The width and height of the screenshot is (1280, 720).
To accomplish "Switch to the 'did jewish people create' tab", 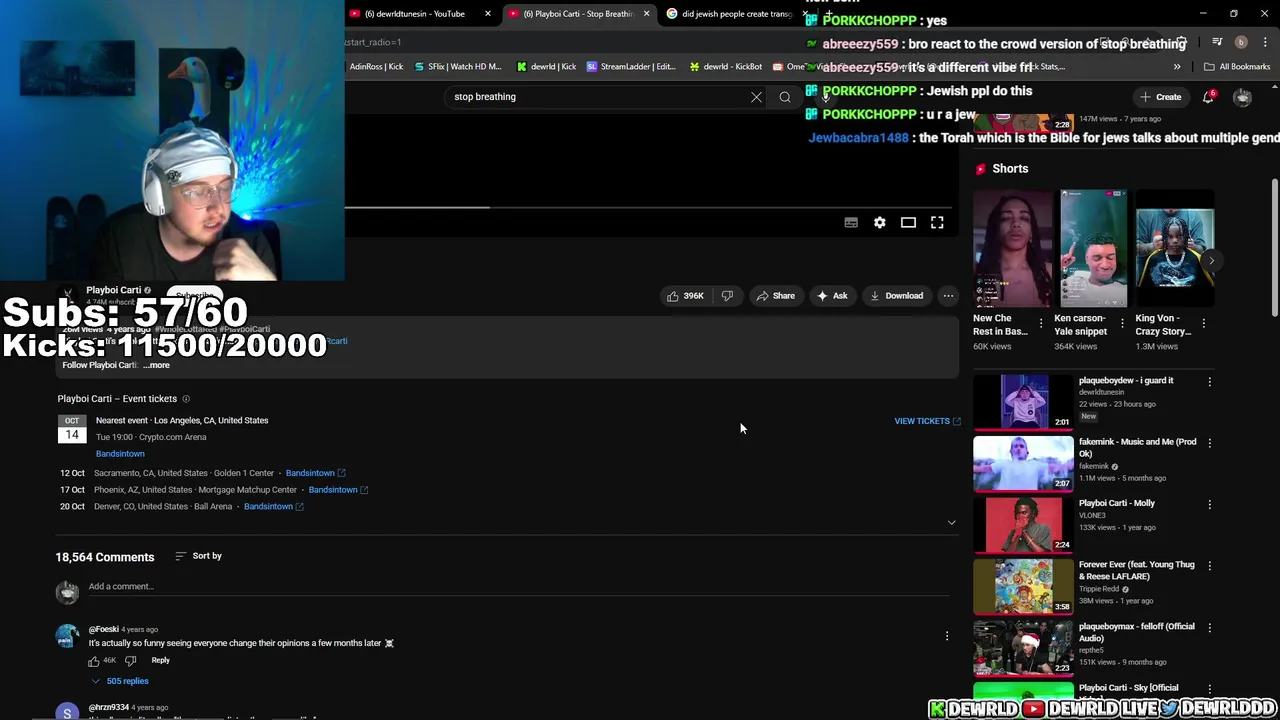I will pyautogui.click(x=735, y=14).
